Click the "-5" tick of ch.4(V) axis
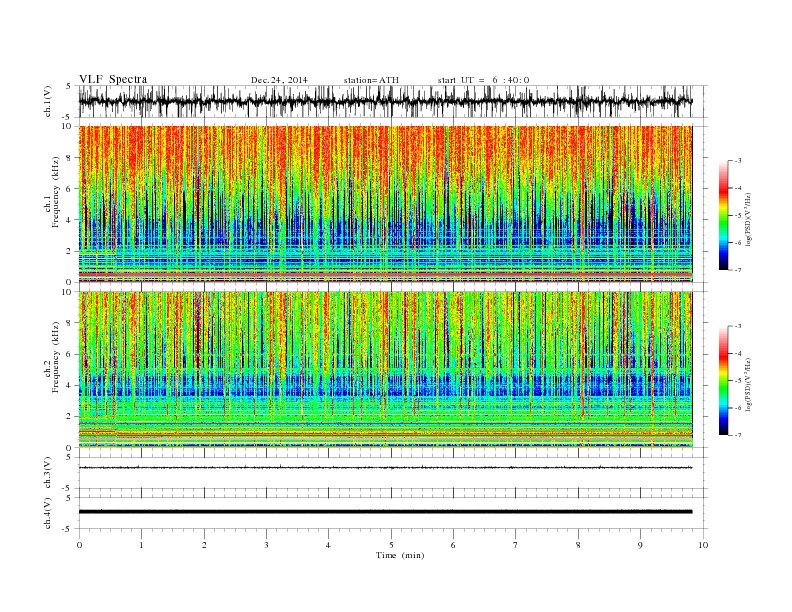792x612 pixels. [x=67, y=529]
